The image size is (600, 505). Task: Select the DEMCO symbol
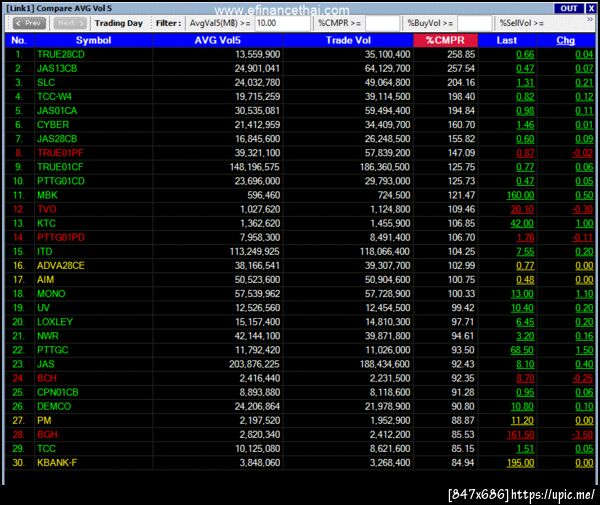tap(54, 407)
